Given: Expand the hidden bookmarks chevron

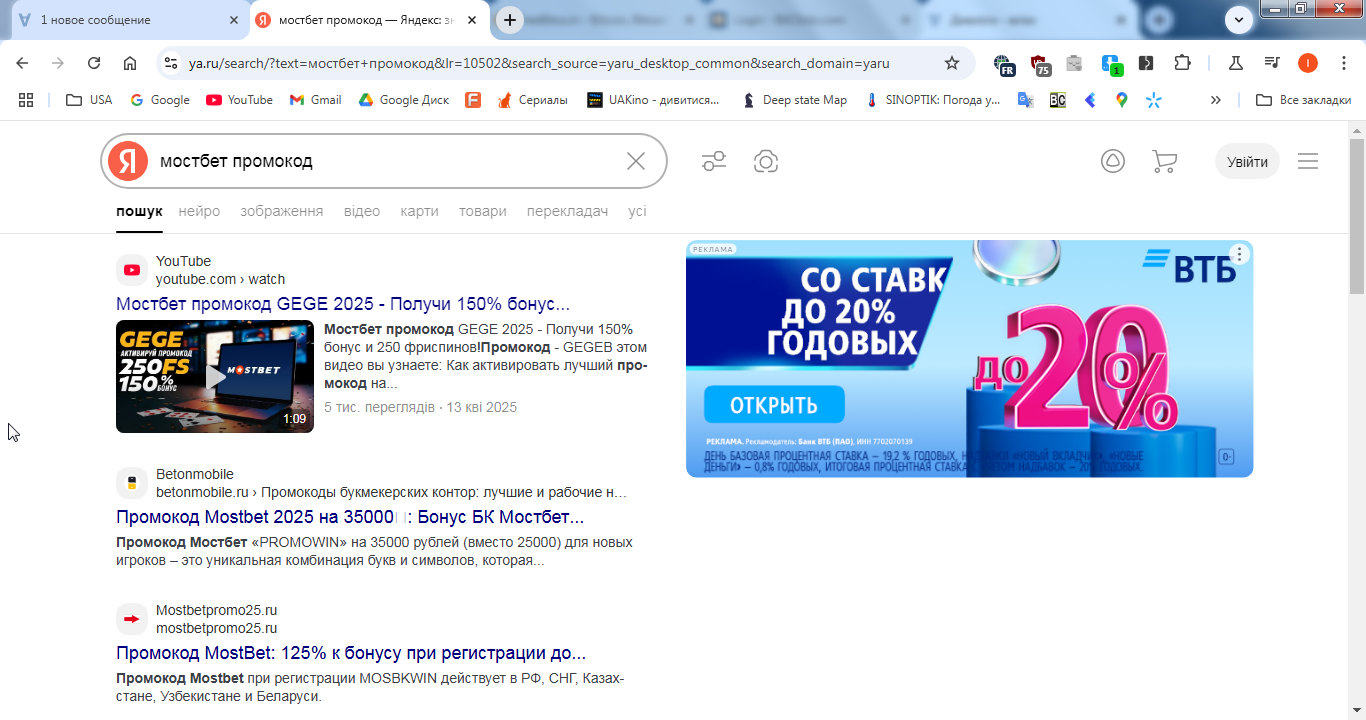Looking at the screenshot, I should click(1216, 100).
